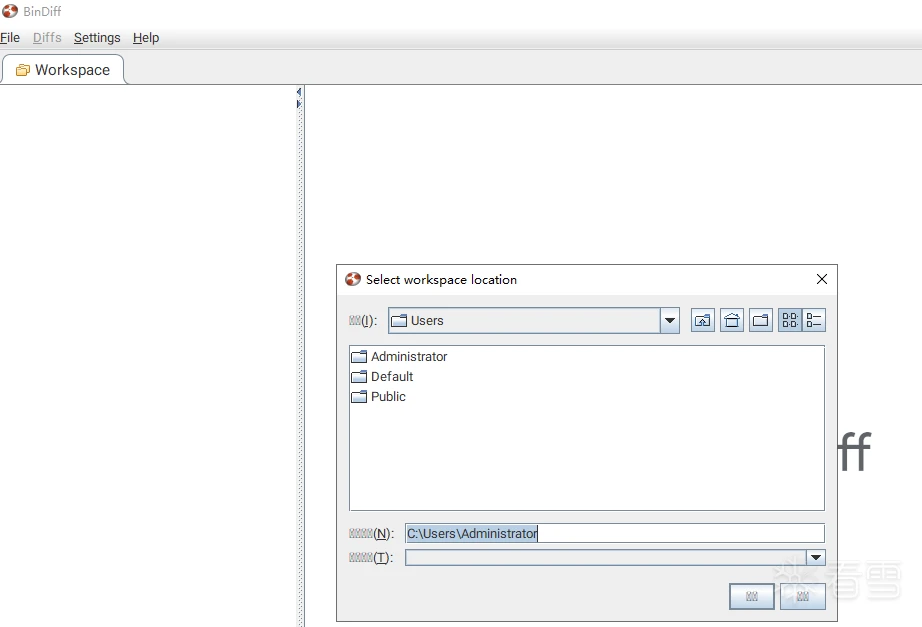Close the Select workspace location dialog

tap(822, 280)
